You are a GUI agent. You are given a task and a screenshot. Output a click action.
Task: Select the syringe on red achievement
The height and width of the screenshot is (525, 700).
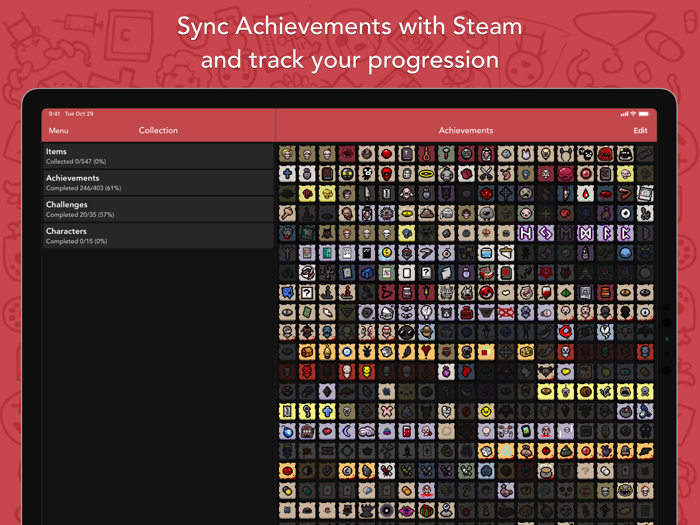[x=426, y=293]
